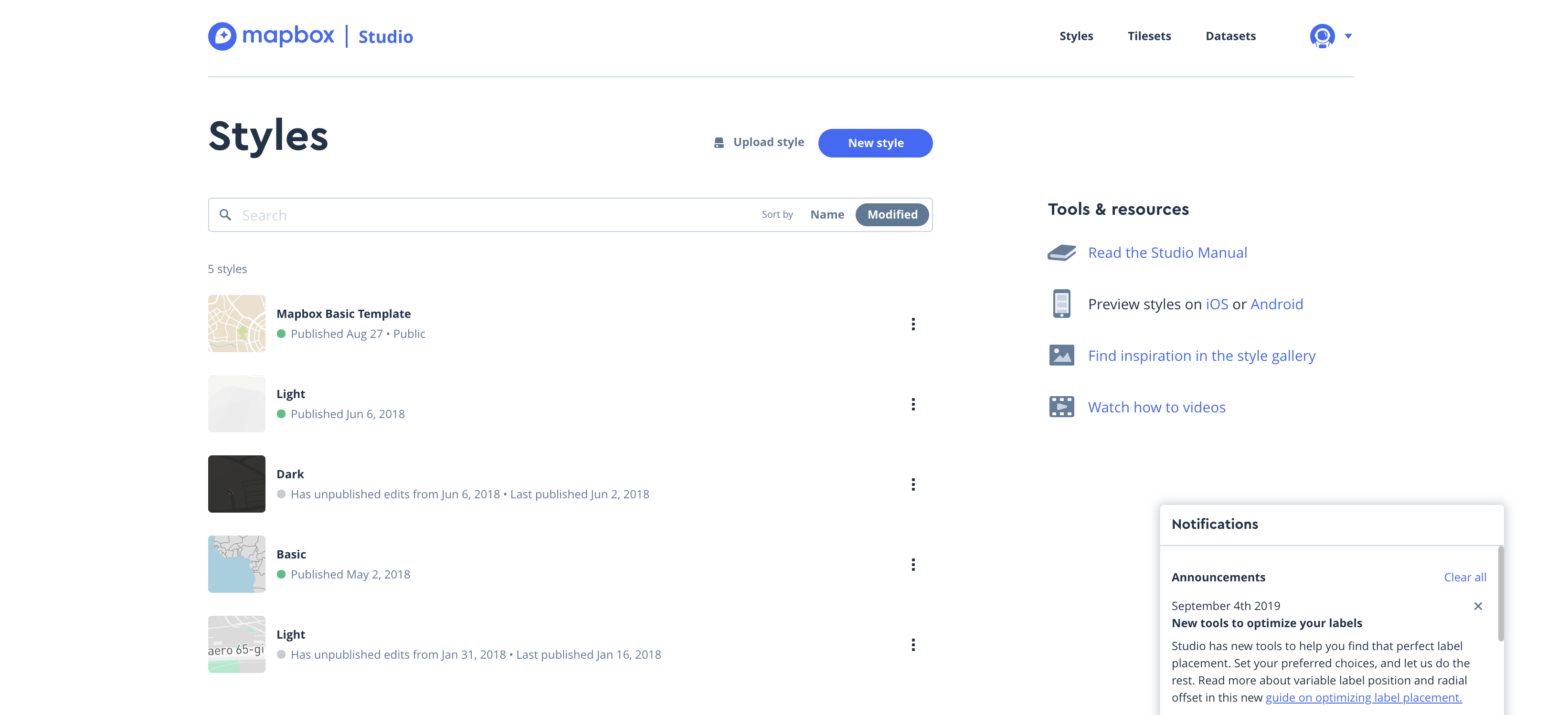The width and height of the screenshot is (1568, 715).
Task: Open options menu for Basic style
Action: (x=912, y=565)
